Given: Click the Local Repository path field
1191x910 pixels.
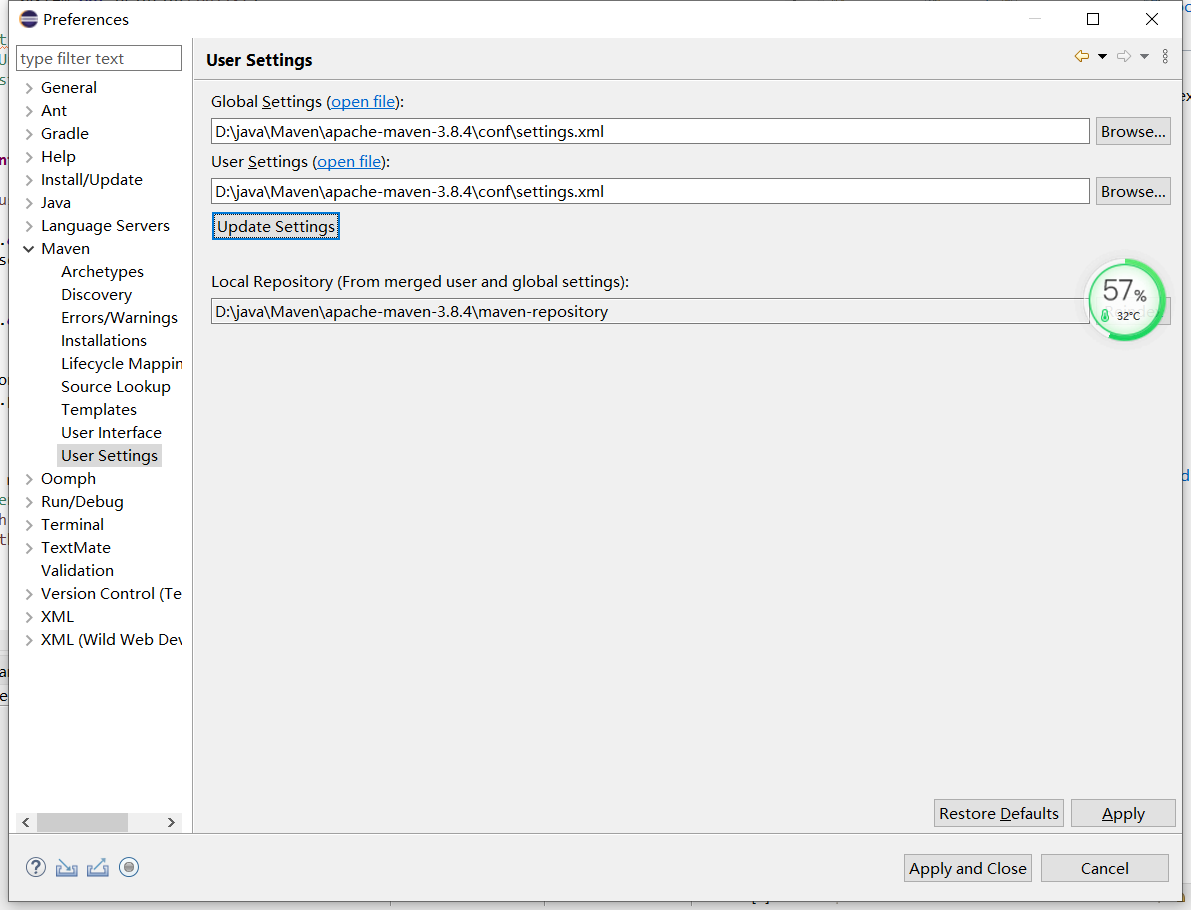Looking at the screenshot, I should (x=650, y=311).
